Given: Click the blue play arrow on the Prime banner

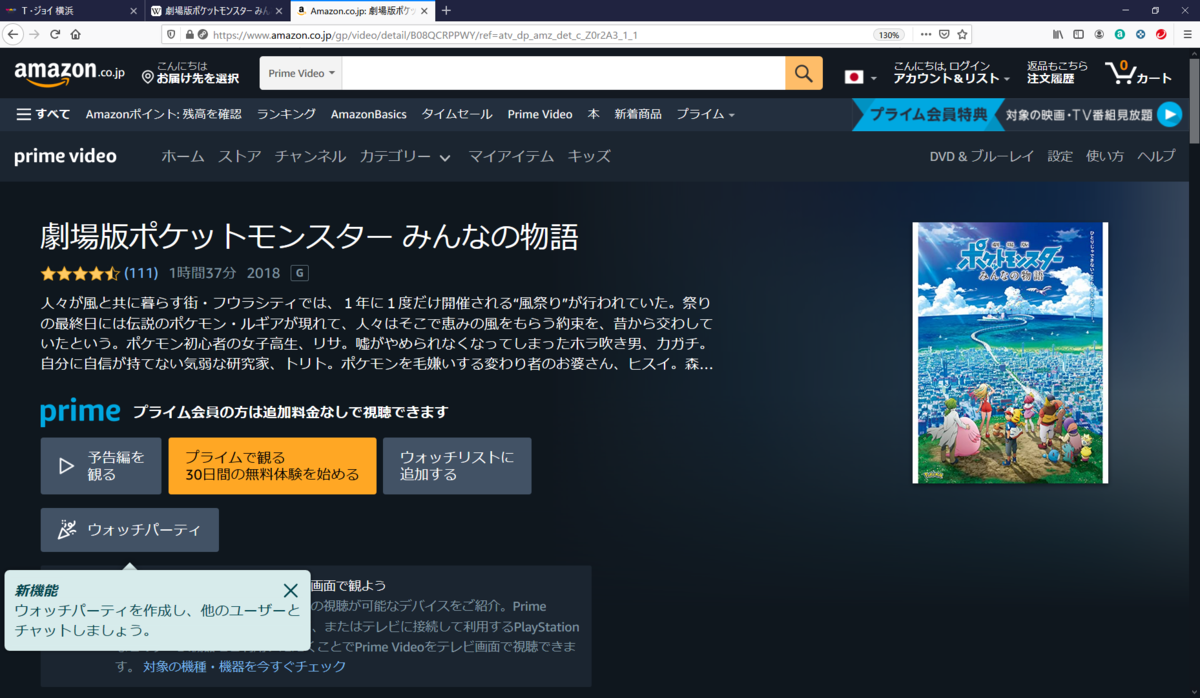Looking at the screenshot, I should (x=1169, y=114).
